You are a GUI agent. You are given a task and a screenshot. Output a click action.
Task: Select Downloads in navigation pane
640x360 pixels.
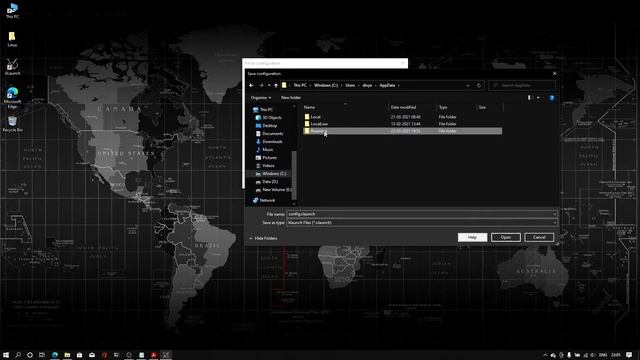click(x=269, y=142)
